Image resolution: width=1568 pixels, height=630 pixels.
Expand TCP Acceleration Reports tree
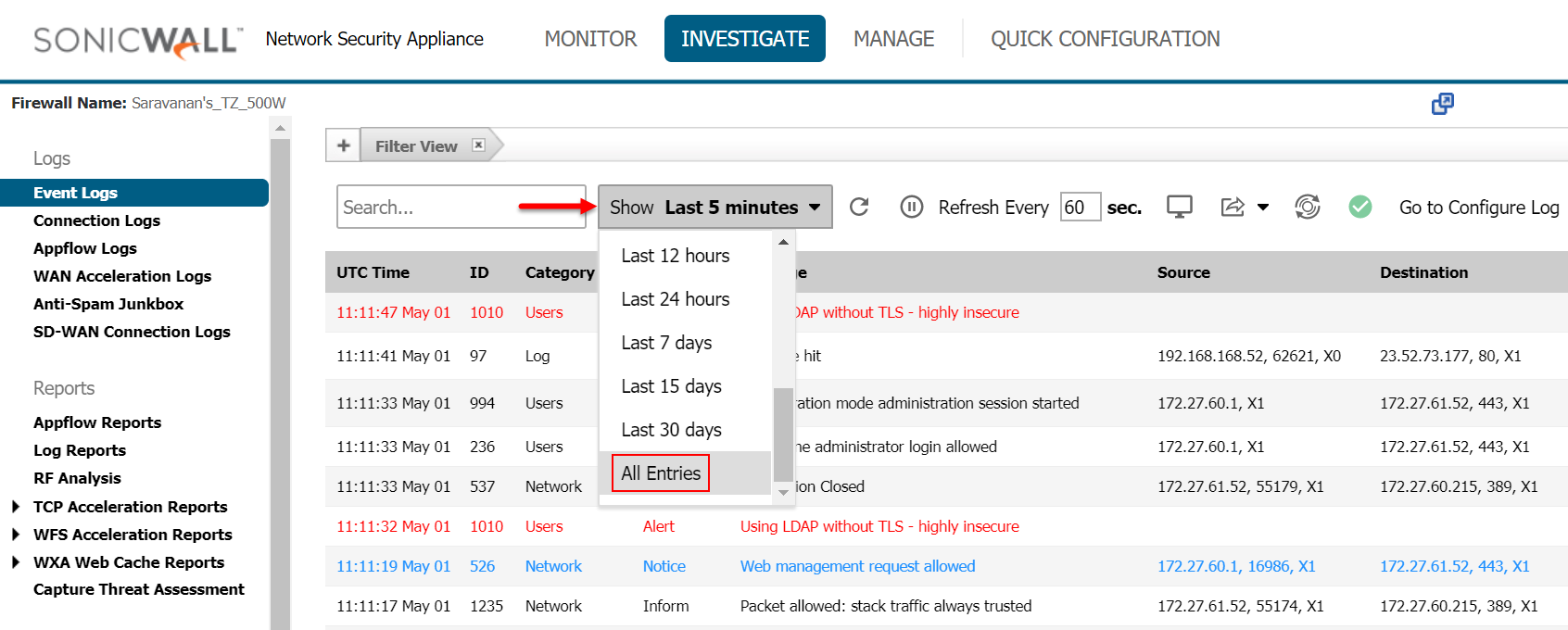pyautogui.click(x=16, y=507)
